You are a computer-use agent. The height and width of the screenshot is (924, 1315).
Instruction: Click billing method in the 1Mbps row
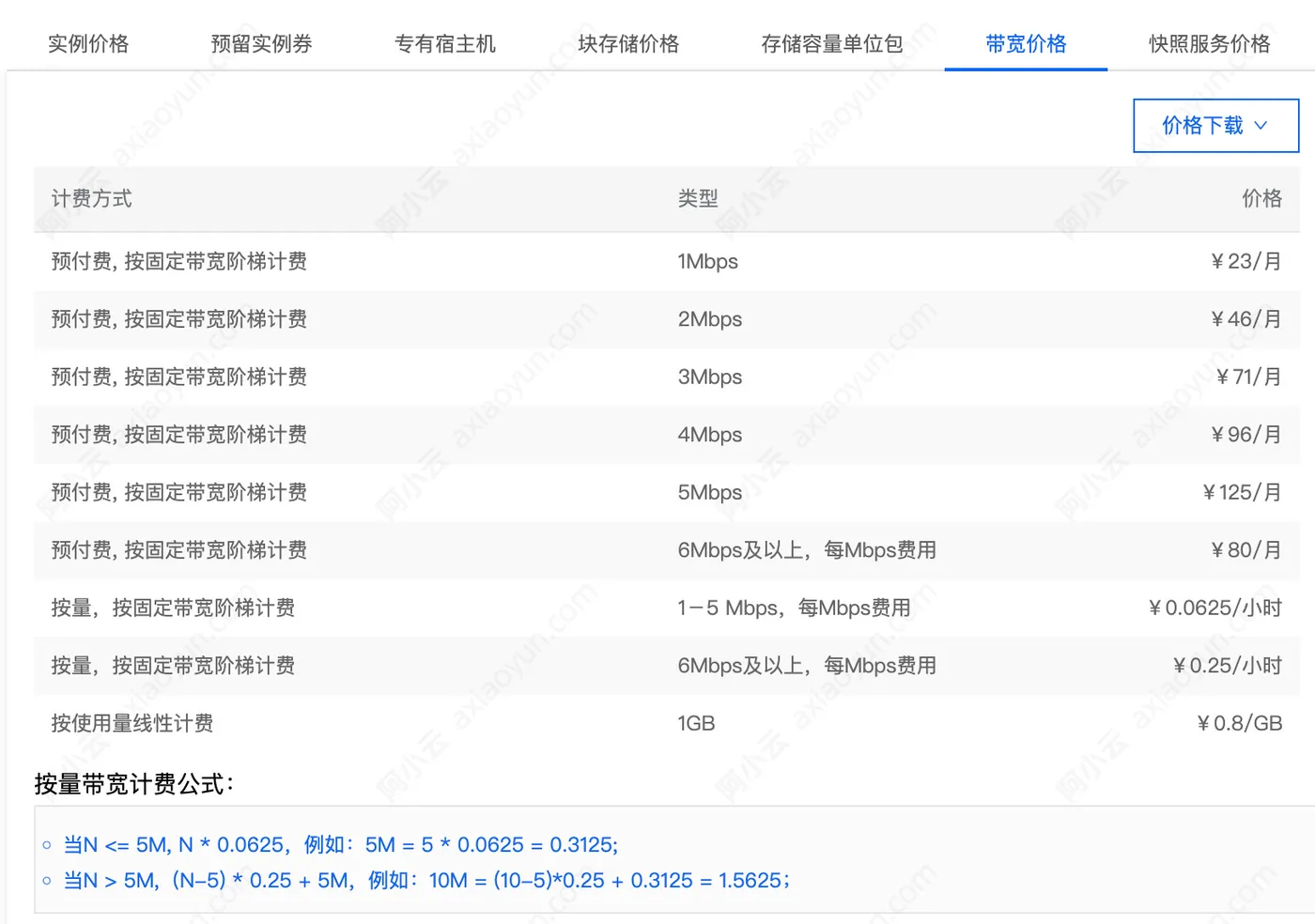point(178,262)
